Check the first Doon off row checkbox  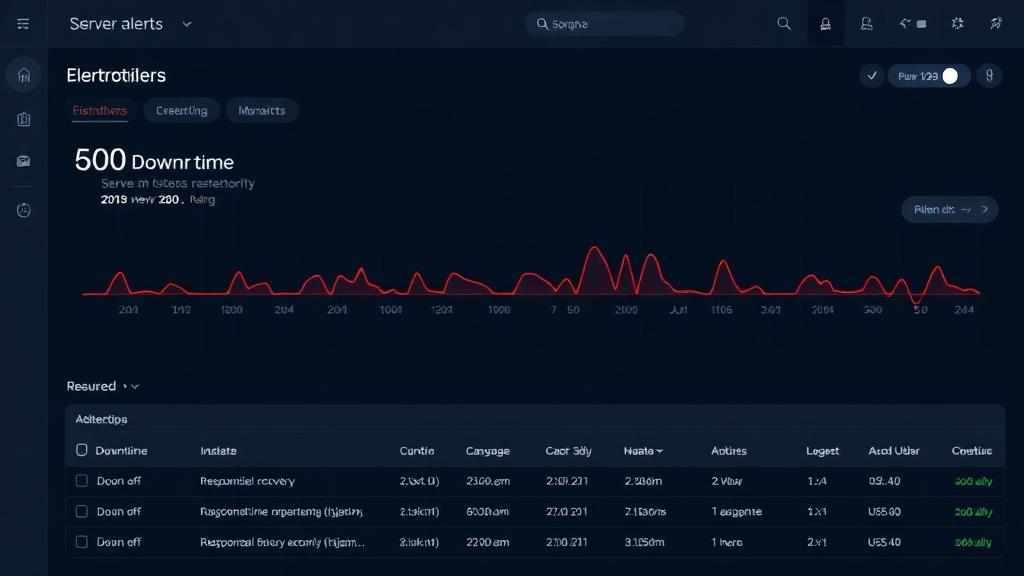click(x=82, y=481)
